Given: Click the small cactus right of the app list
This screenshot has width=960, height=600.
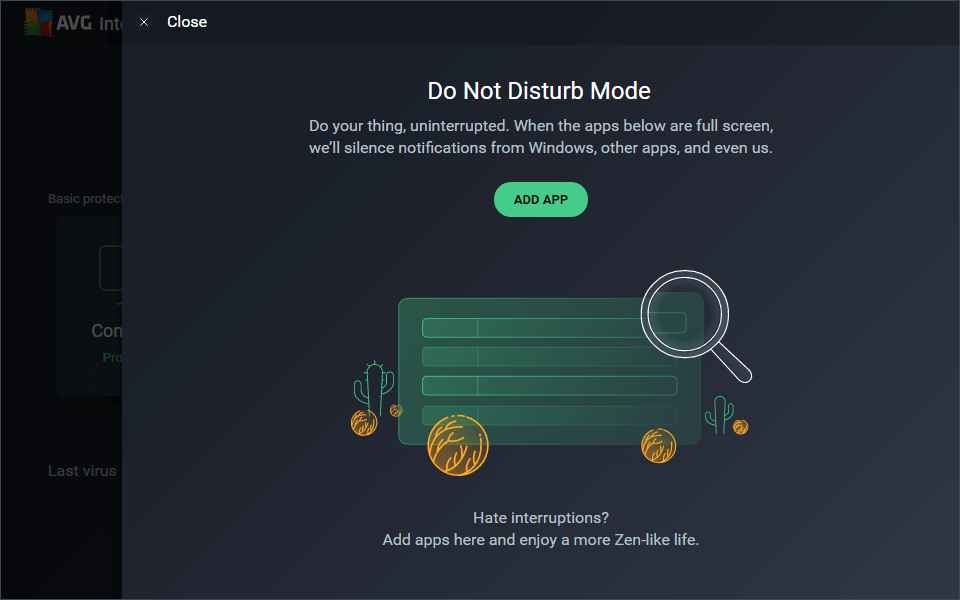Looking at the screenshot, I should tap(718, 412).
